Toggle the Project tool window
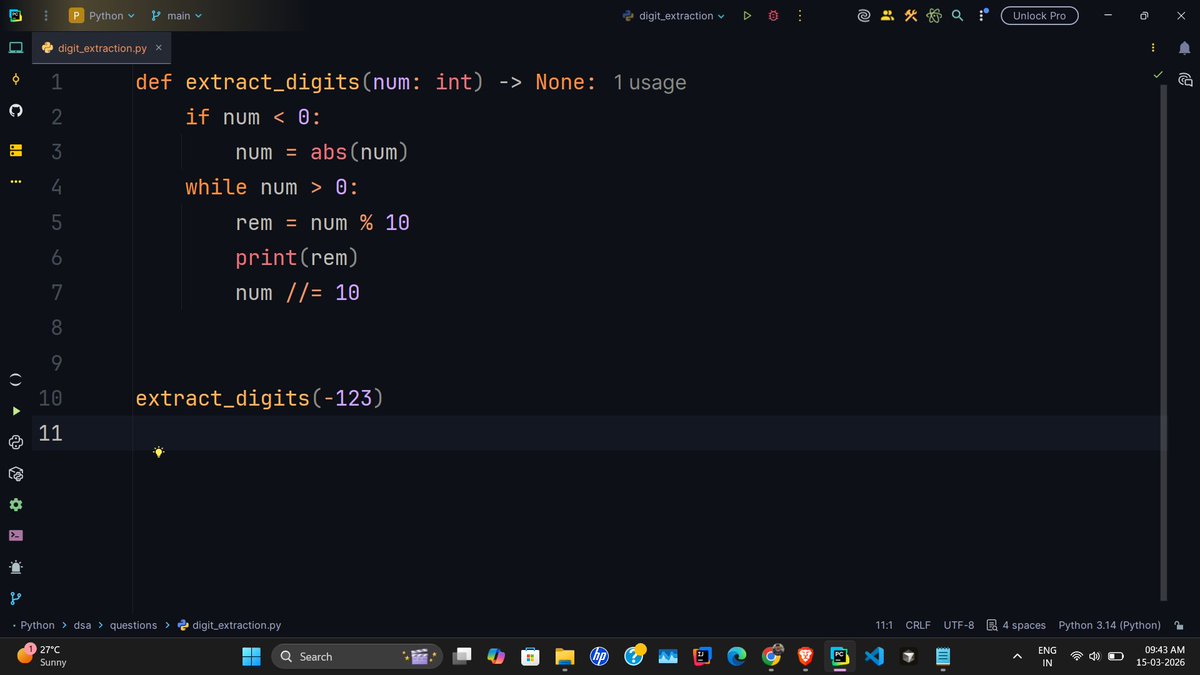The image size is (1200, 675). coord(15,47)
